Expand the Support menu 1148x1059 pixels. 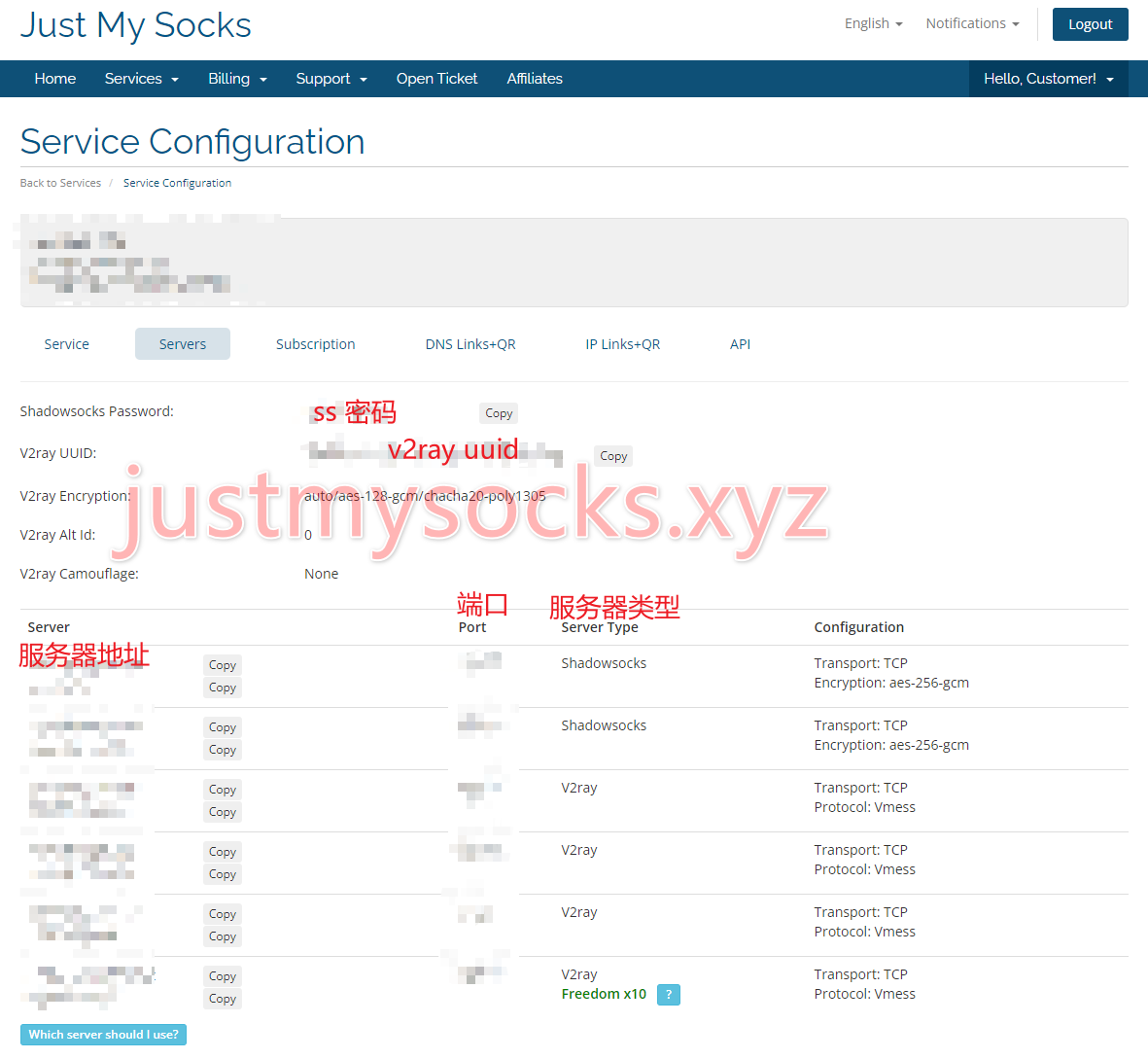pyautogui.click(x=330, y=79)
